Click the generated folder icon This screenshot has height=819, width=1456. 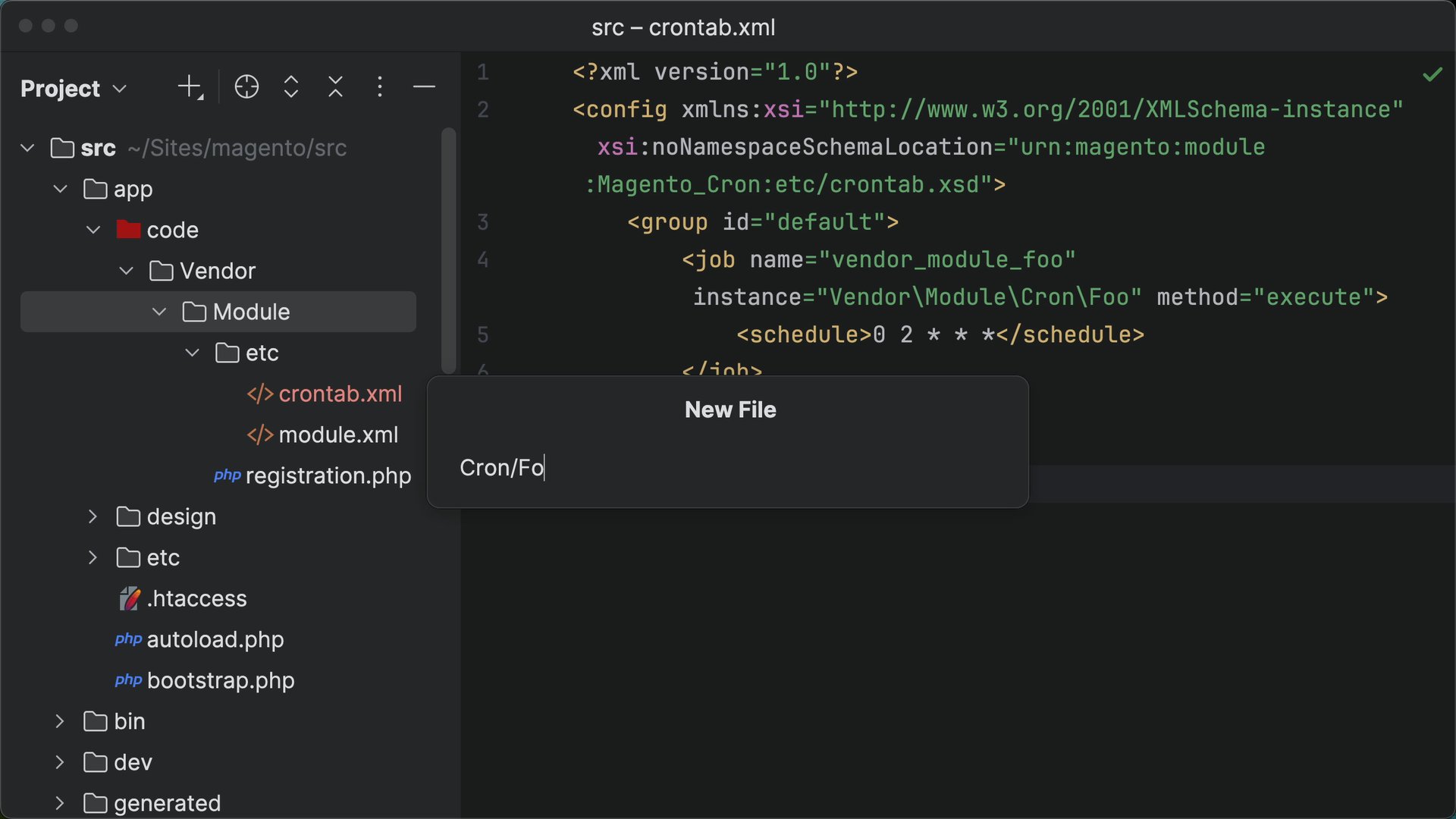click(x=95, y=803)
